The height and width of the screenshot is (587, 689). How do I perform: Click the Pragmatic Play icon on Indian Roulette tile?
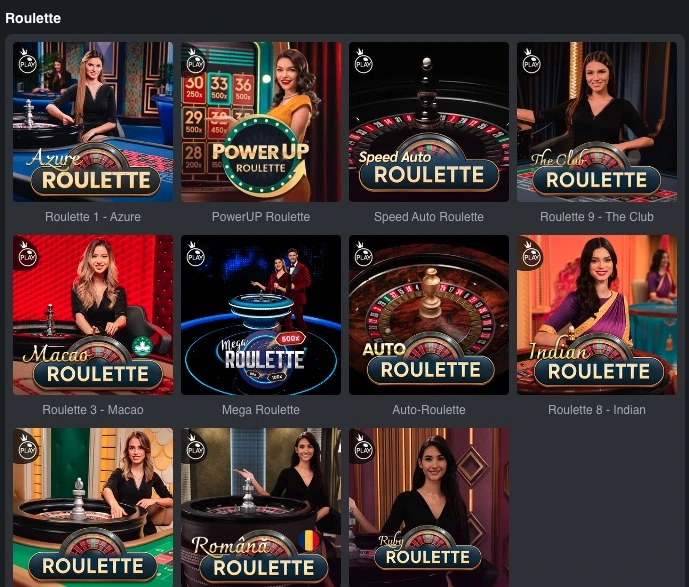point(531,255)
